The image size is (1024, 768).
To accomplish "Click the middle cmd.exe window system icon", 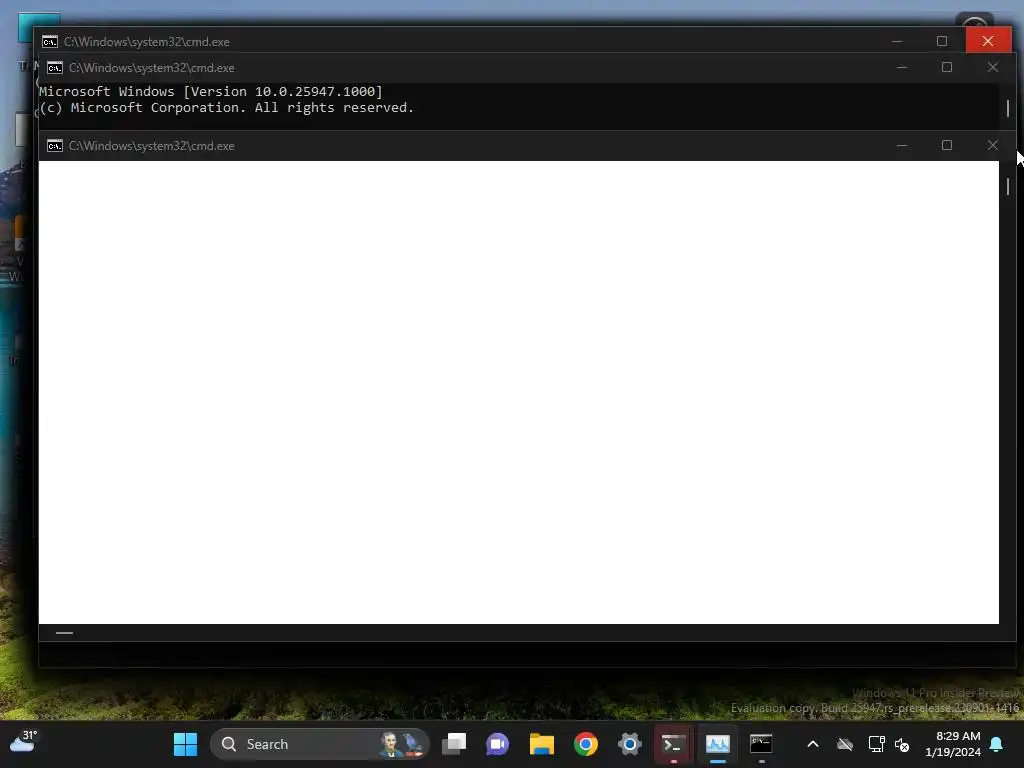I will point(55,68).
